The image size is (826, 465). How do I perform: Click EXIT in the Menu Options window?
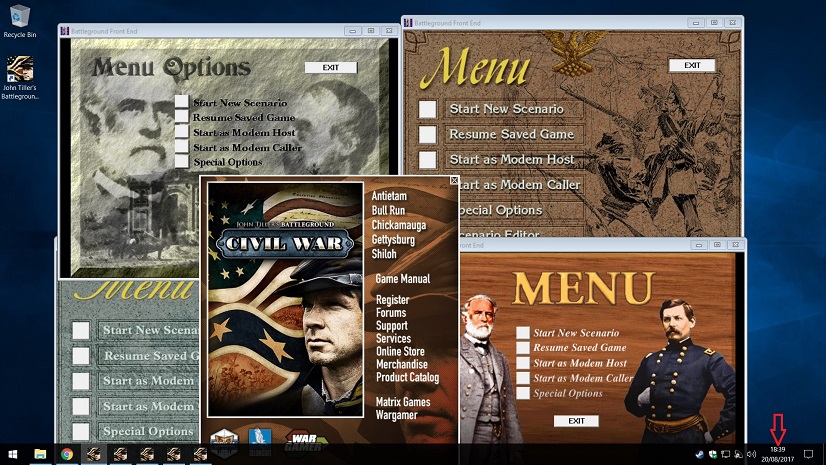[x=331, y=67]
